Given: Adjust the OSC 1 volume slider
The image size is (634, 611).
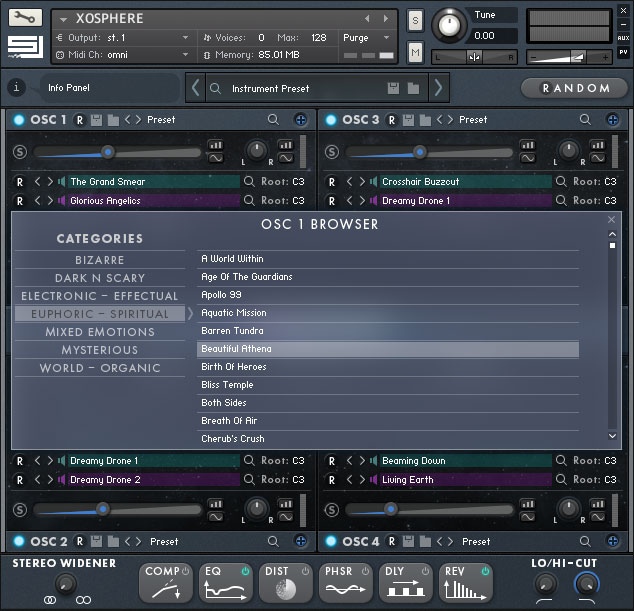Looking at the screenshot, I should click(108, 152).
